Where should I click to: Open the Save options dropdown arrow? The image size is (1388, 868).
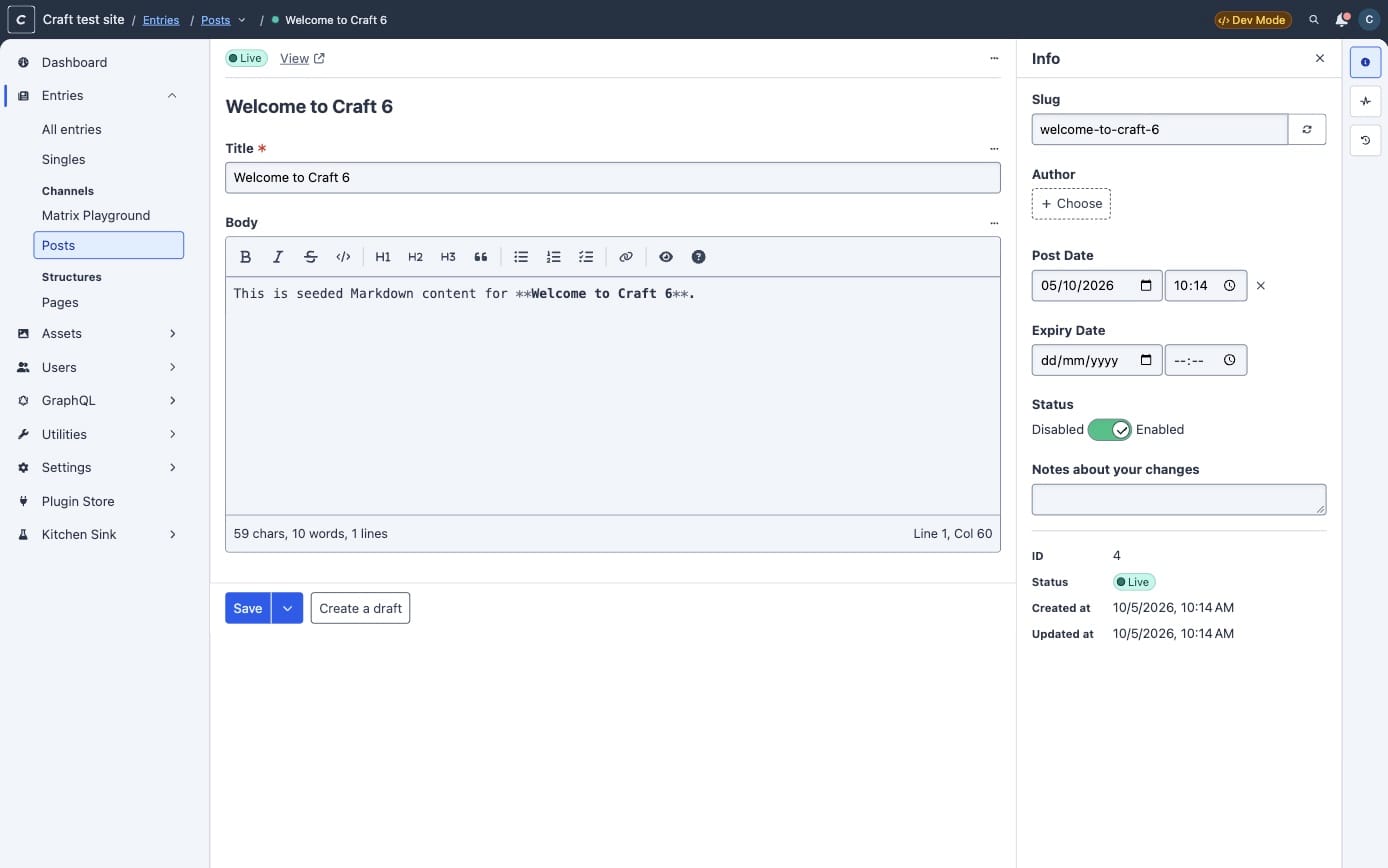click(287, 608)
